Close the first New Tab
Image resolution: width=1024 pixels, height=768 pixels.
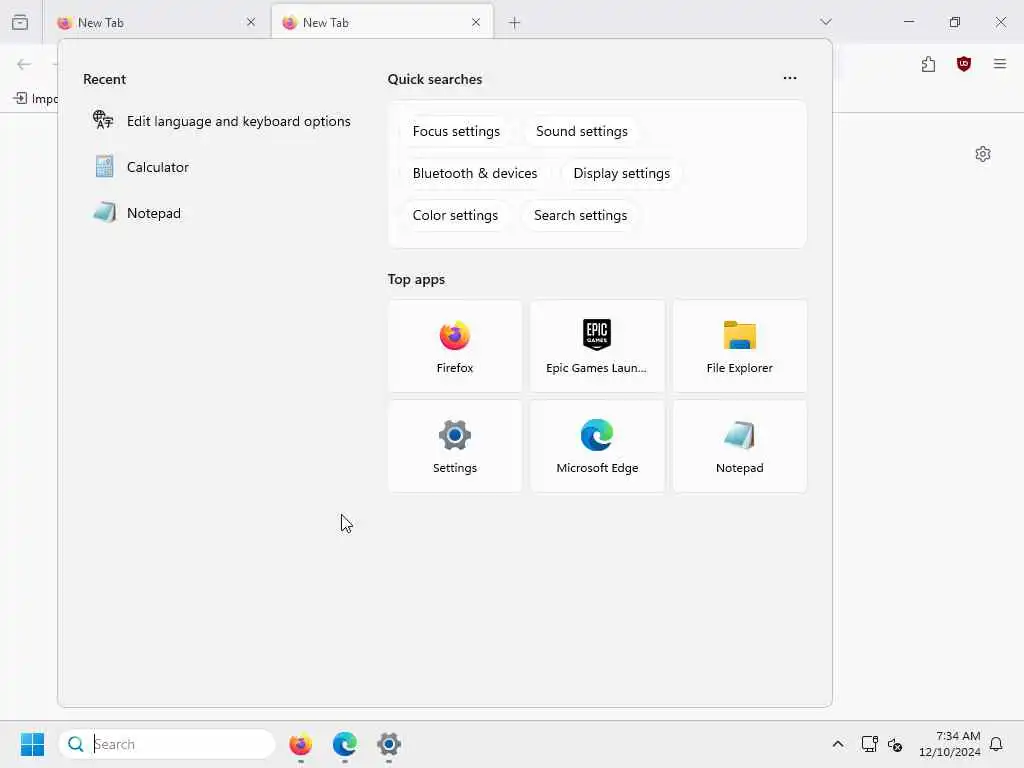point(251,22)
